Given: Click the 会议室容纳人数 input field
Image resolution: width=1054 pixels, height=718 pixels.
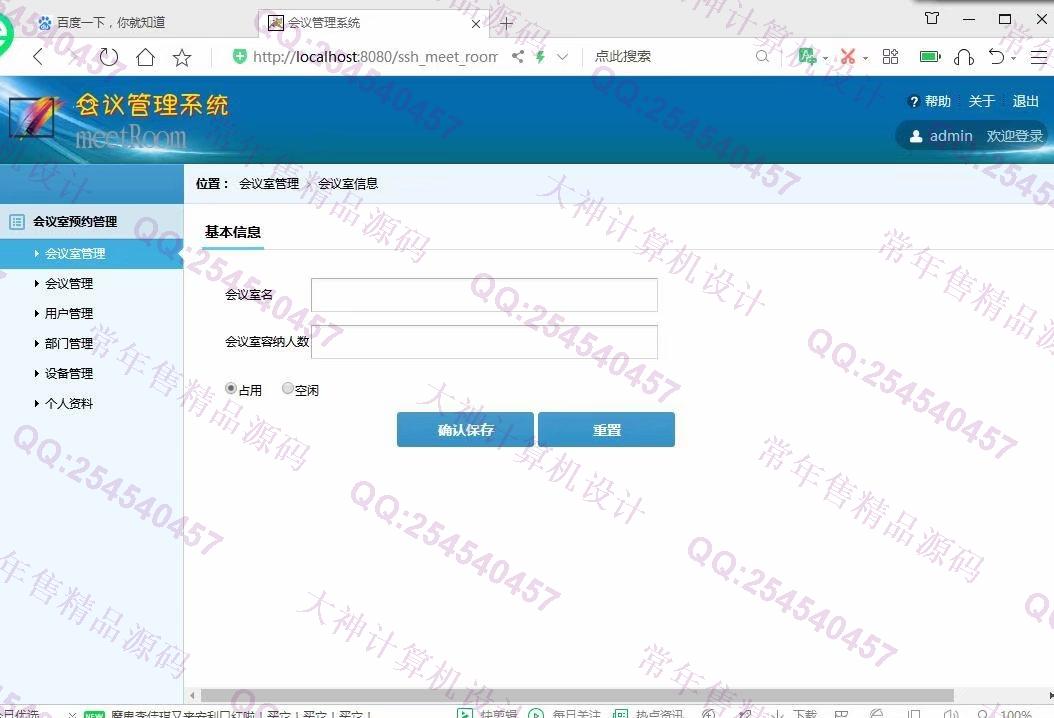Looking at the screenshot, I should (x=484, y=342).
